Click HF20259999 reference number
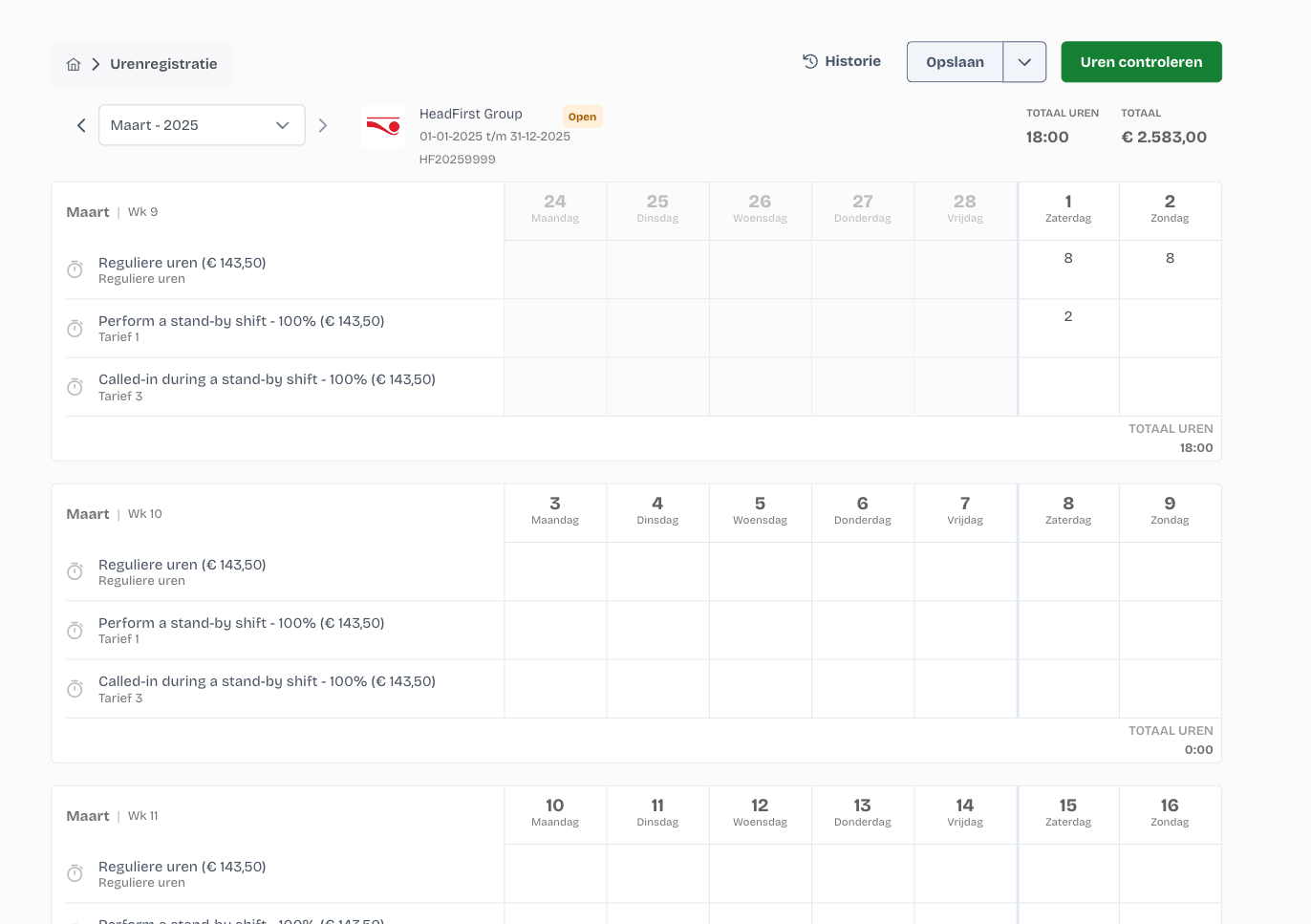Viewport: 1311px width, 924px height. (x=458, y=160)
